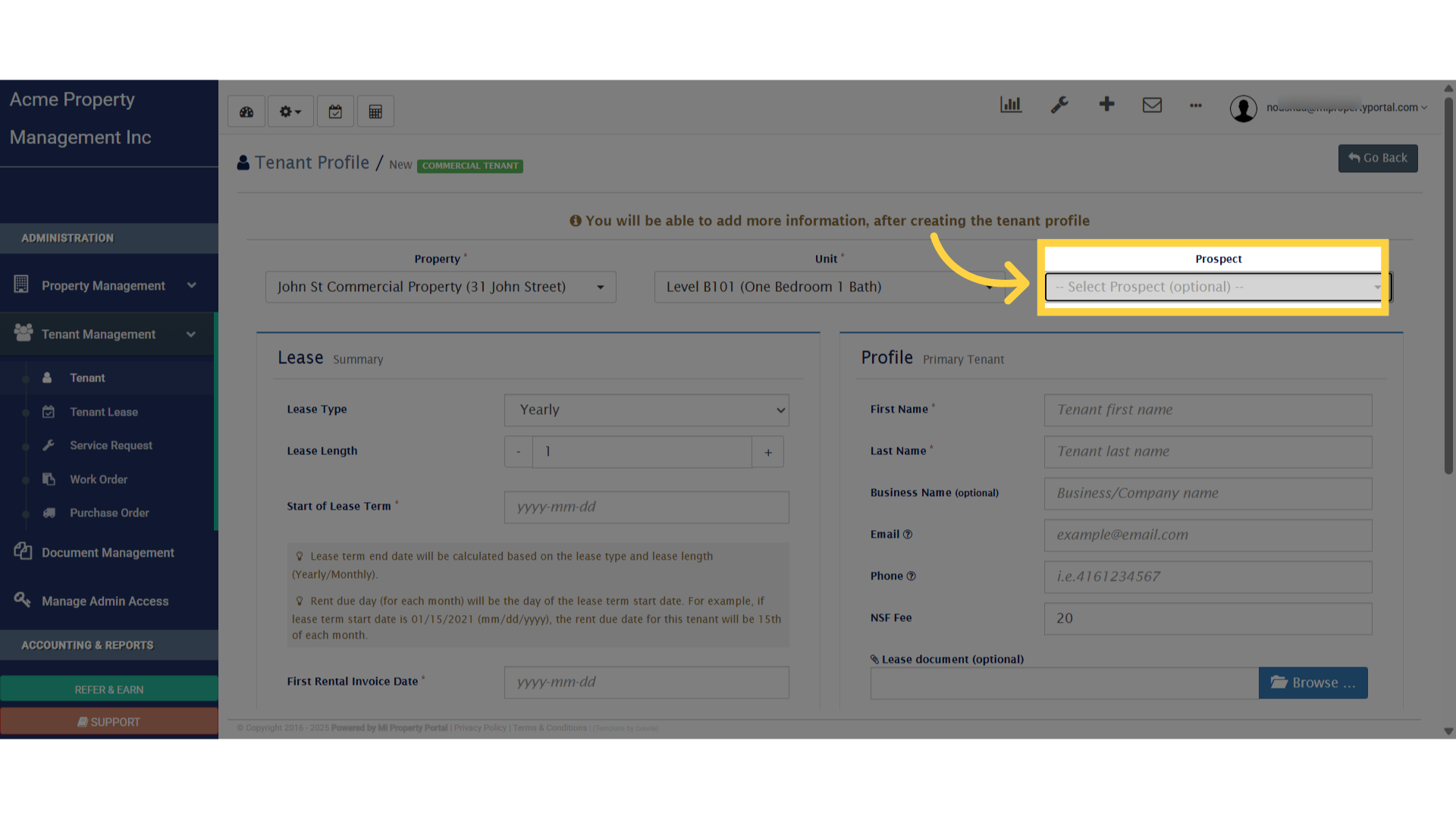Image resolution: width=1456 pixels, height=819 pixels.
Task: Click the Lease Length value field
Action: click(642, 452)
